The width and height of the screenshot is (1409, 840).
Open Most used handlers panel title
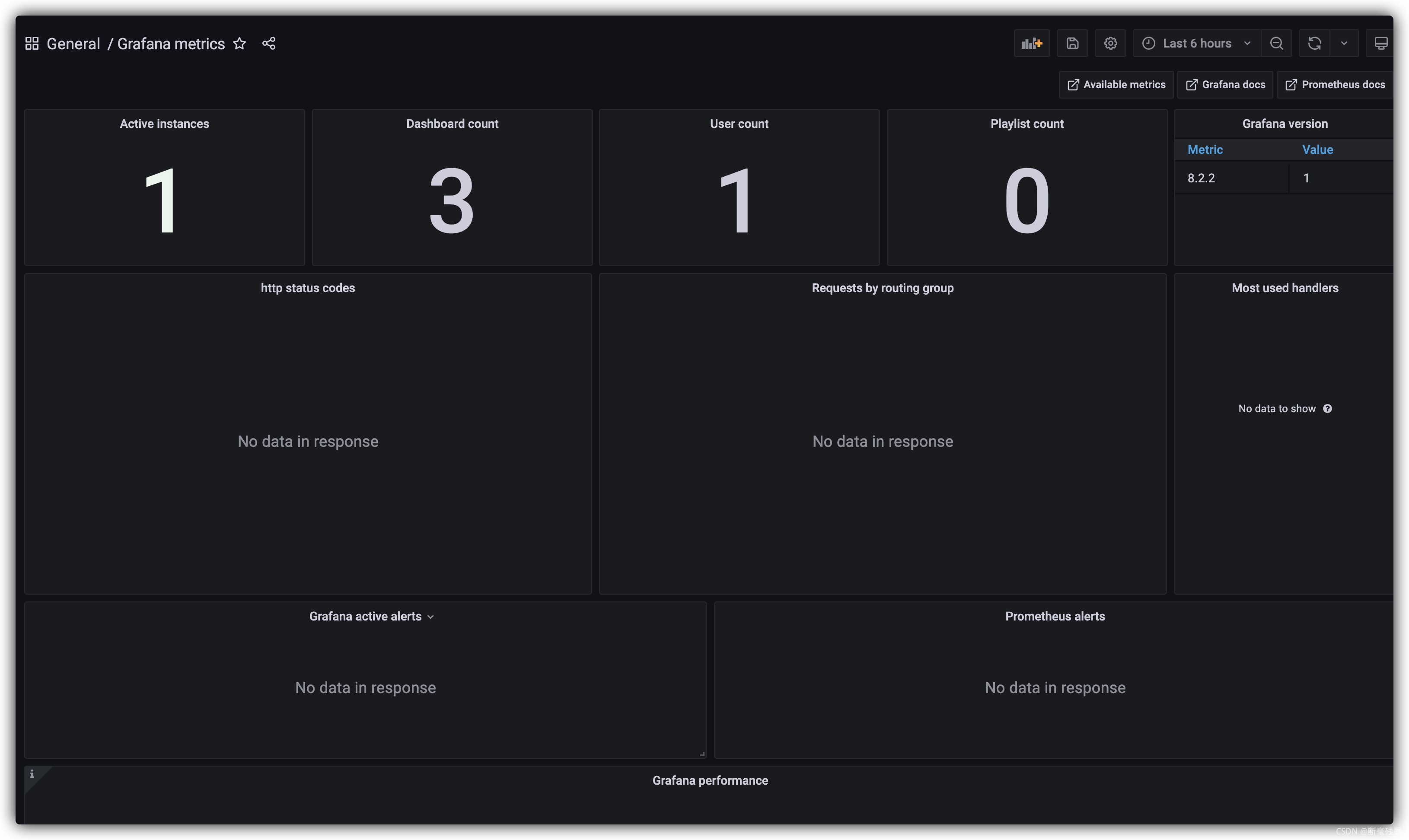(x=1285, y=287)
